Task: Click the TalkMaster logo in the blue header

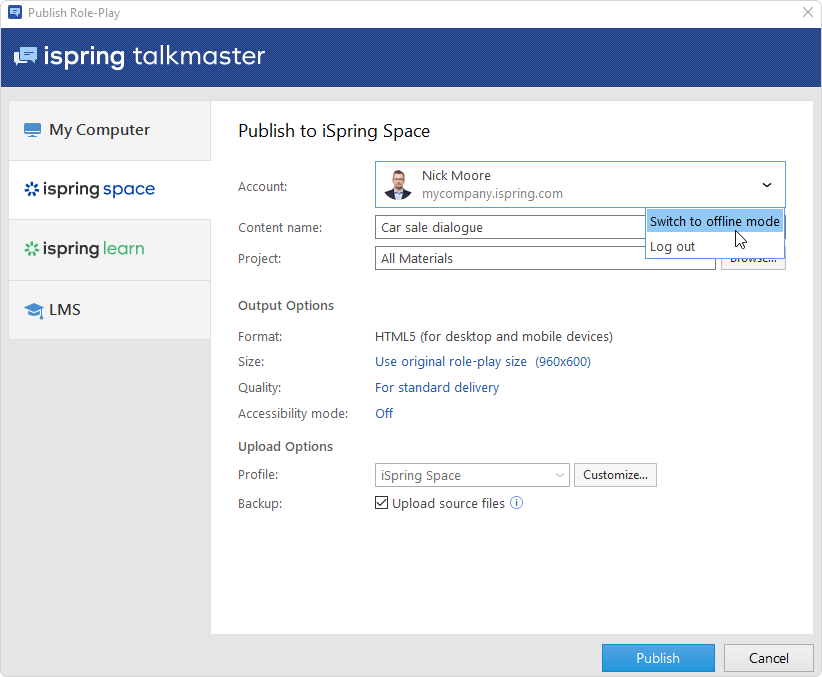Action: click(x=139, y=56)
